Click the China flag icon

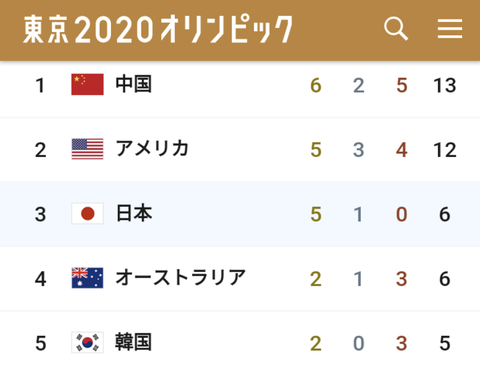87,84
